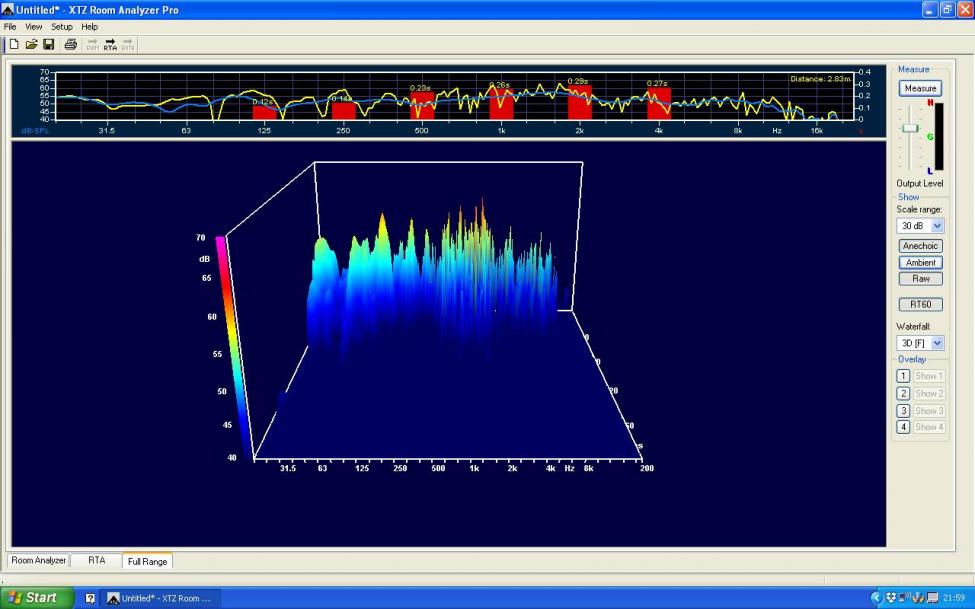
Task: Open the View menu
Action: point(34,27)
